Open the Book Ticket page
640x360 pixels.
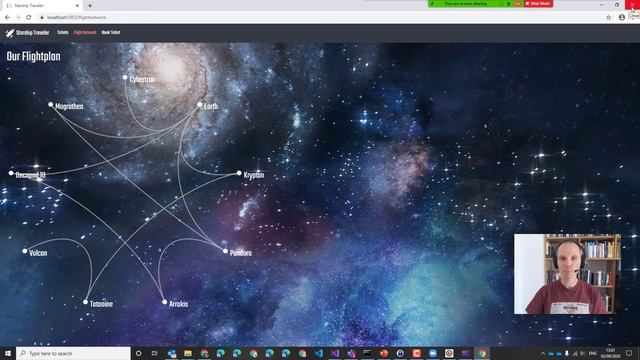tap(111, 33)
